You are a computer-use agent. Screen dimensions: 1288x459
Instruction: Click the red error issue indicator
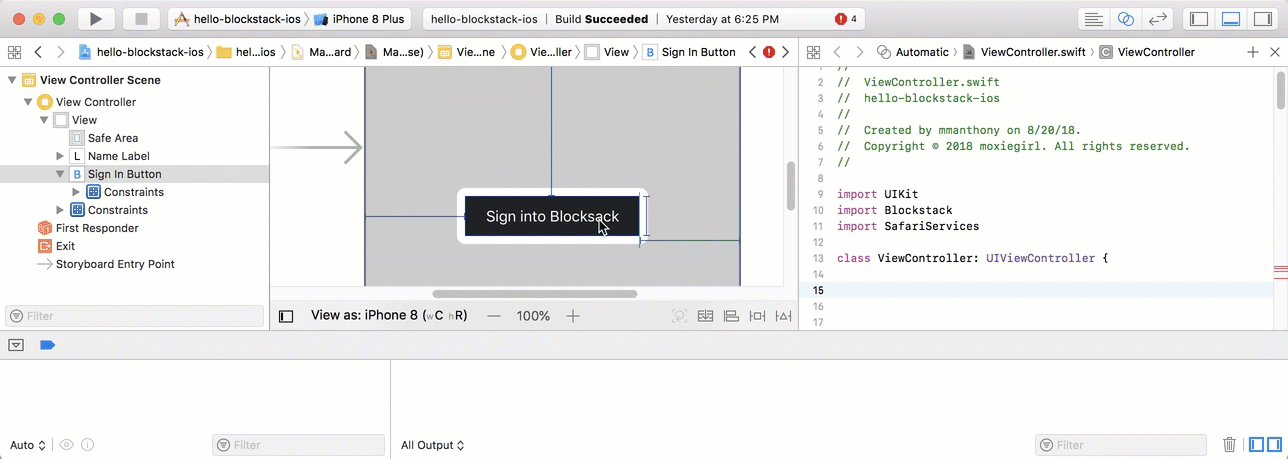tap(845, 19)
